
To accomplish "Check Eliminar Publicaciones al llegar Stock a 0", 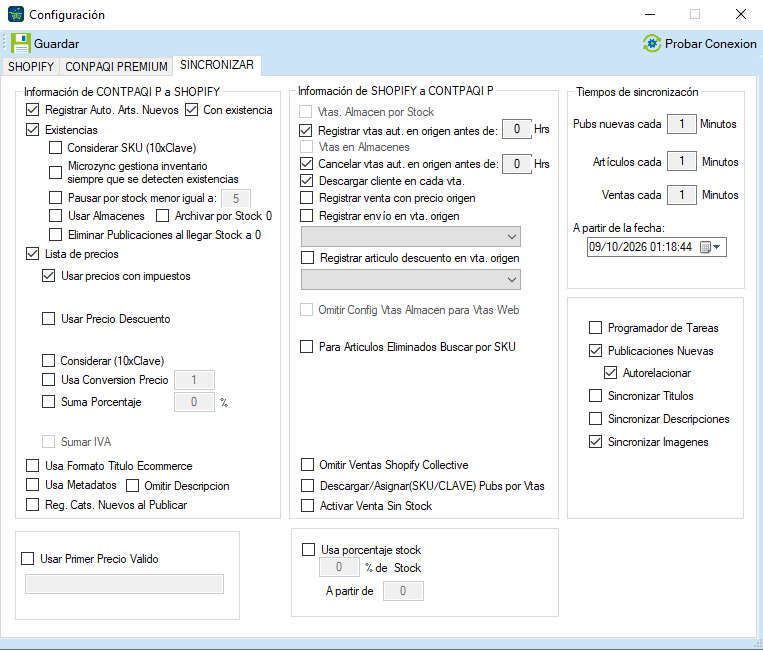I will 55,235.
